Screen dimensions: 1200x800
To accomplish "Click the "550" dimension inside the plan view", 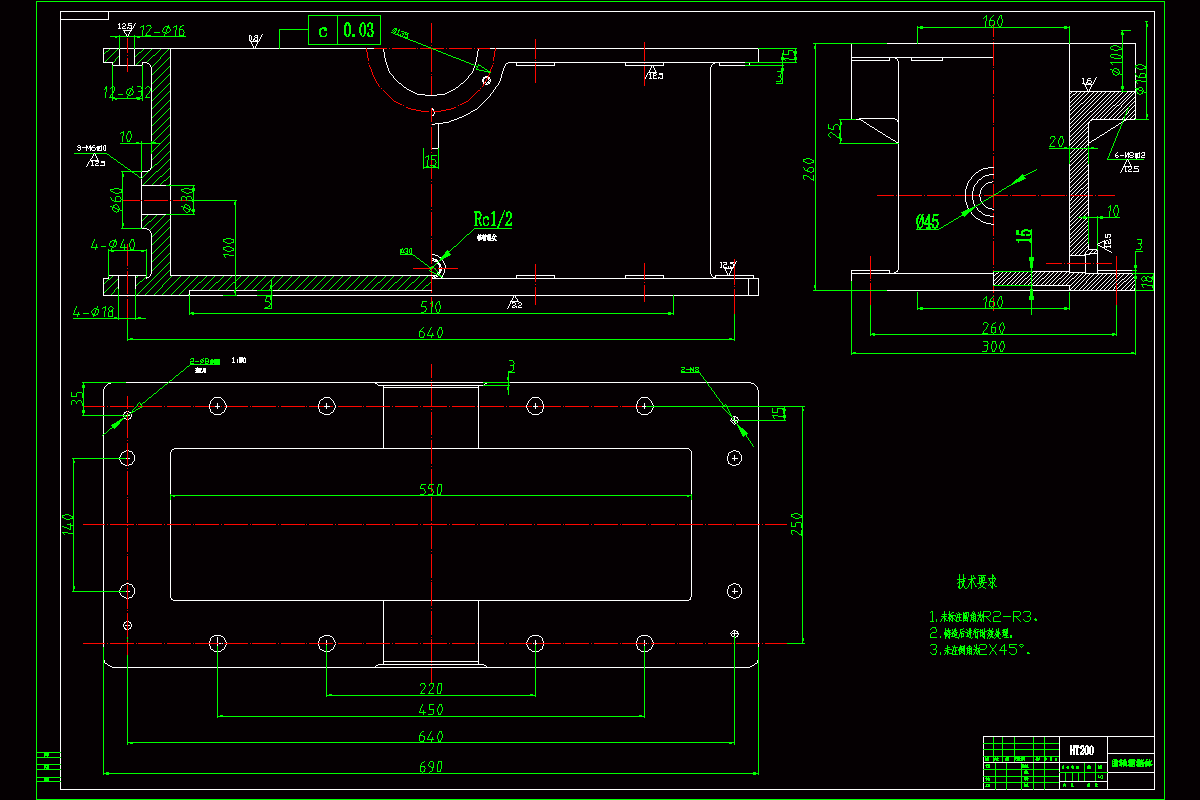I will [431, 491].
